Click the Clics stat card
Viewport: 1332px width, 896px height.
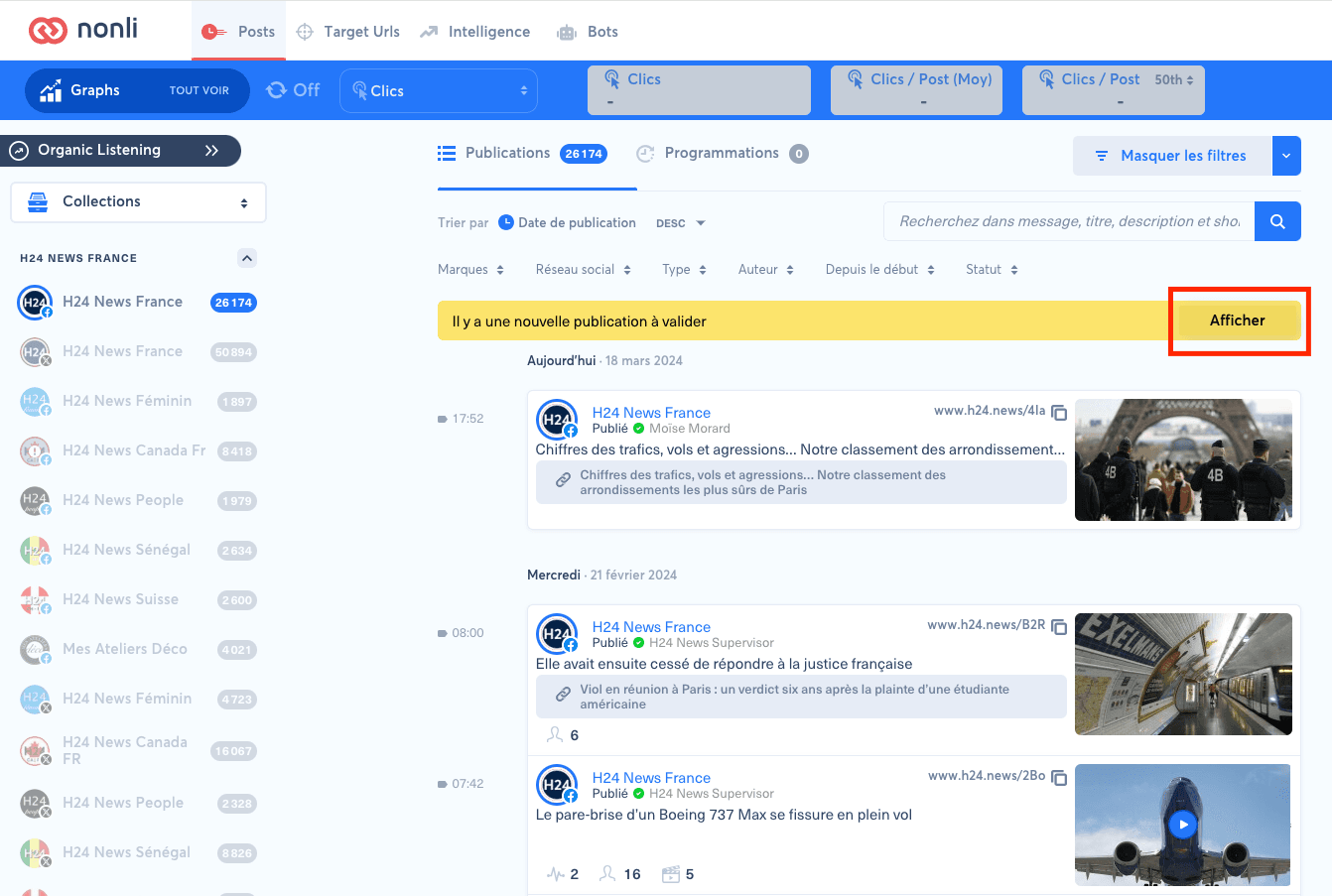pos(699,90)
